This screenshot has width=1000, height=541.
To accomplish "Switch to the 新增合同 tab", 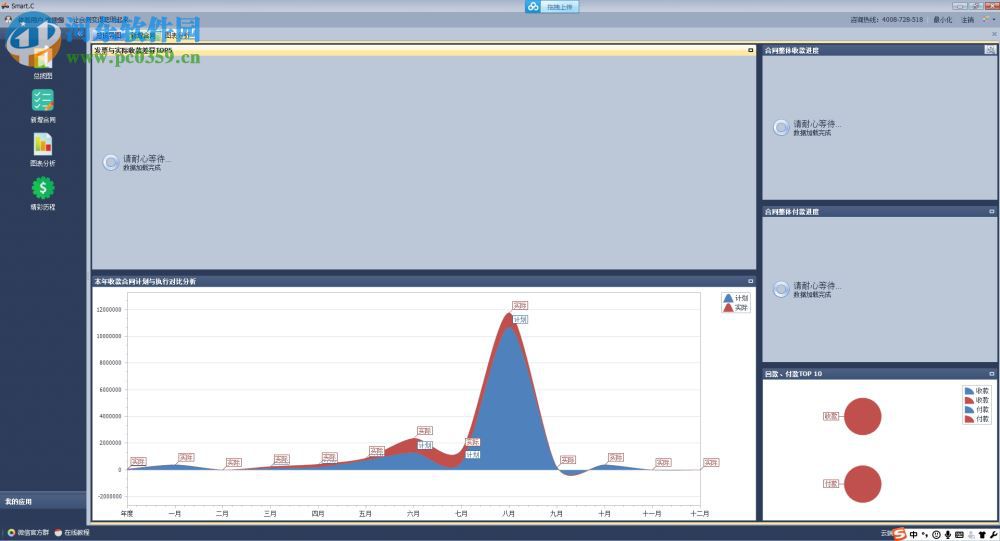I will 142,36.
